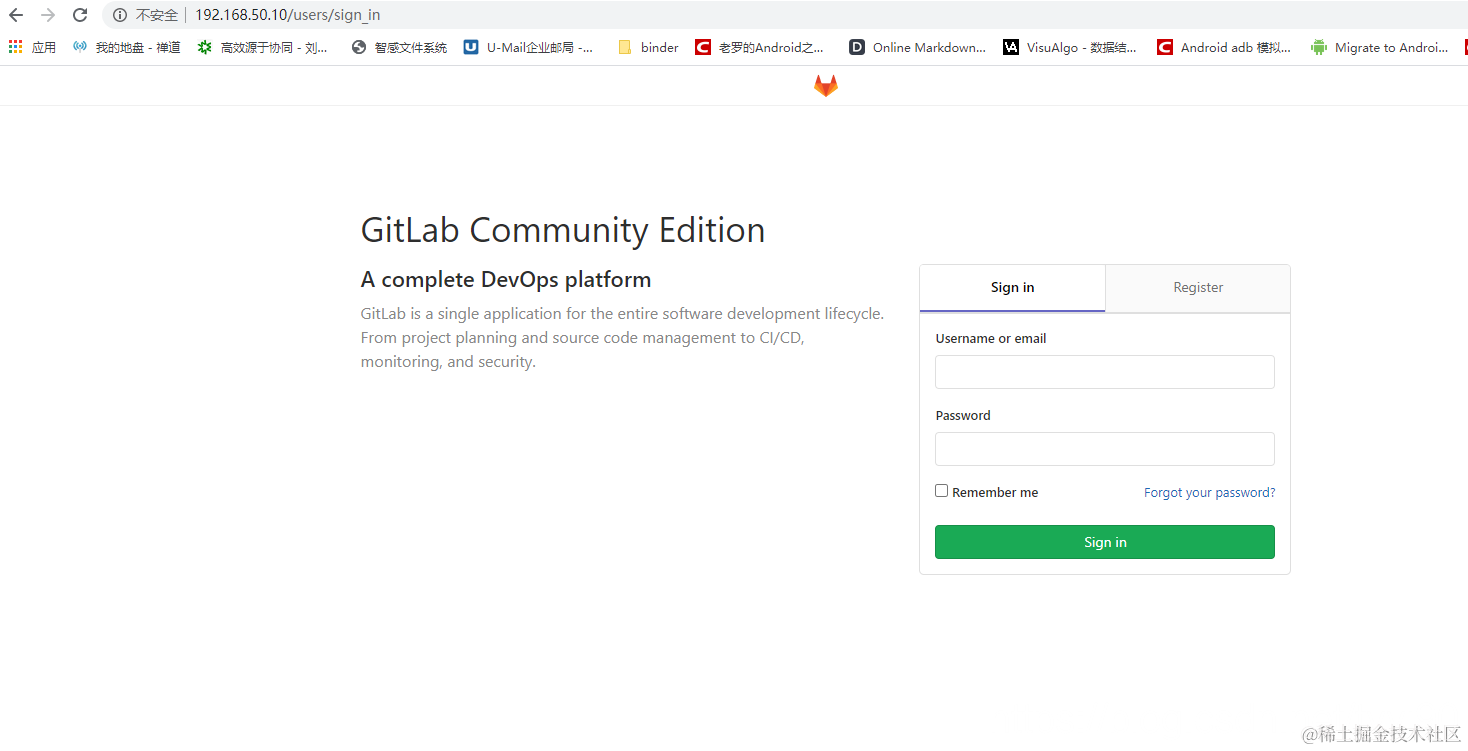Click the GitLab Community Edition heading

(x=563, y=230)
